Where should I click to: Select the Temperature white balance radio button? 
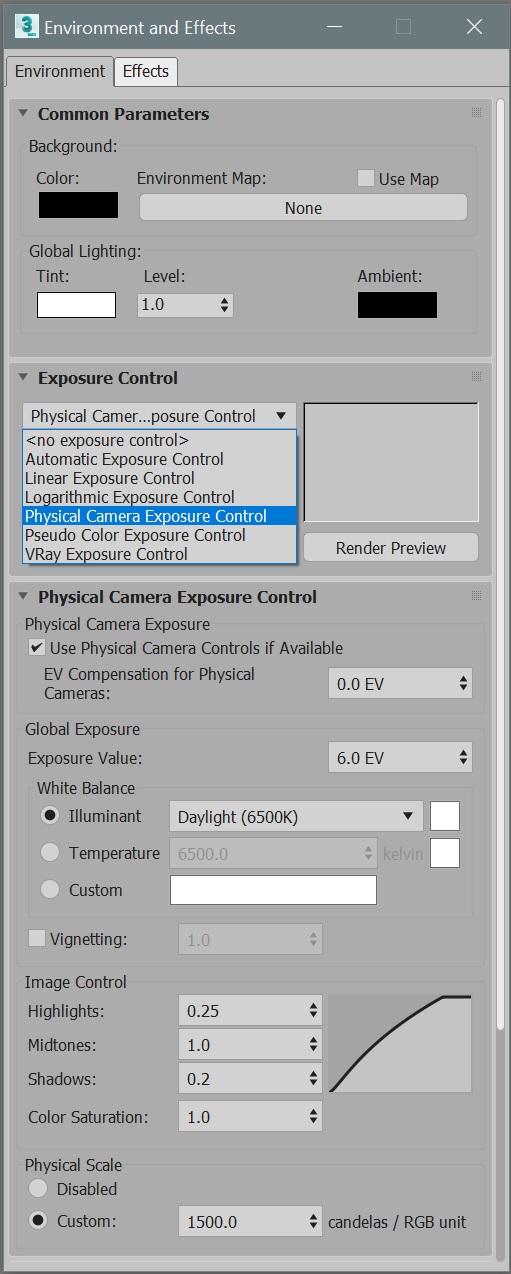pos(50,853)
